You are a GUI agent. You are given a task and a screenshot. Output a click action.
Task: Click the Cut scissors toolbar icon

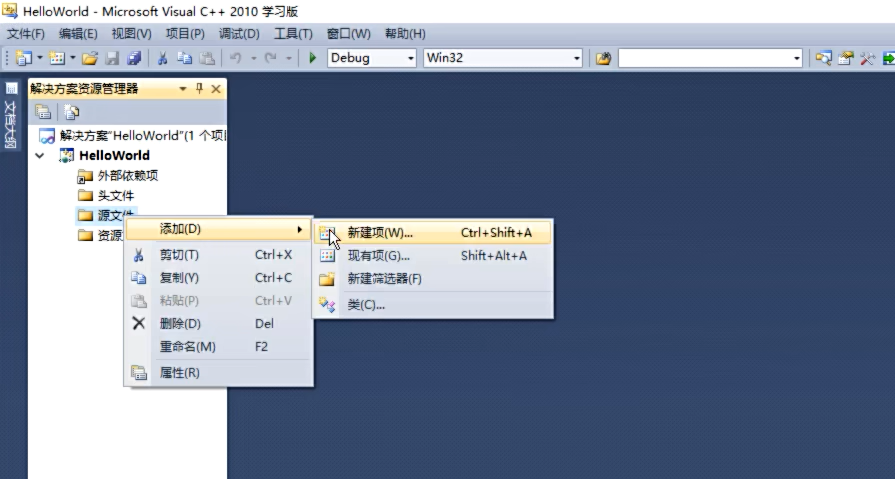point(163,58)
